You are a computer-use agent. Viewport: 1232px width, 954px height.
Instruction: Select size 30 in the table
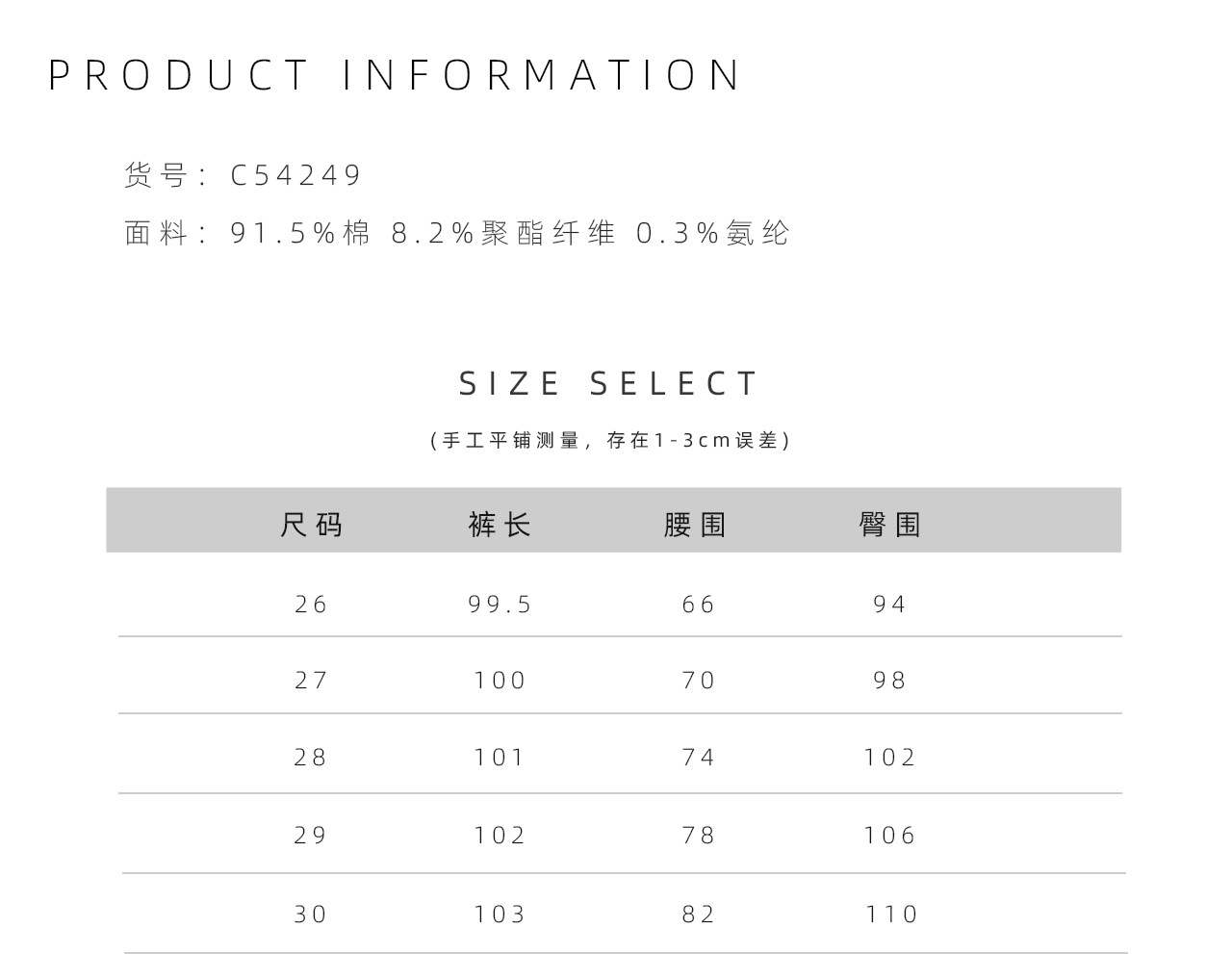click(311, 915)
